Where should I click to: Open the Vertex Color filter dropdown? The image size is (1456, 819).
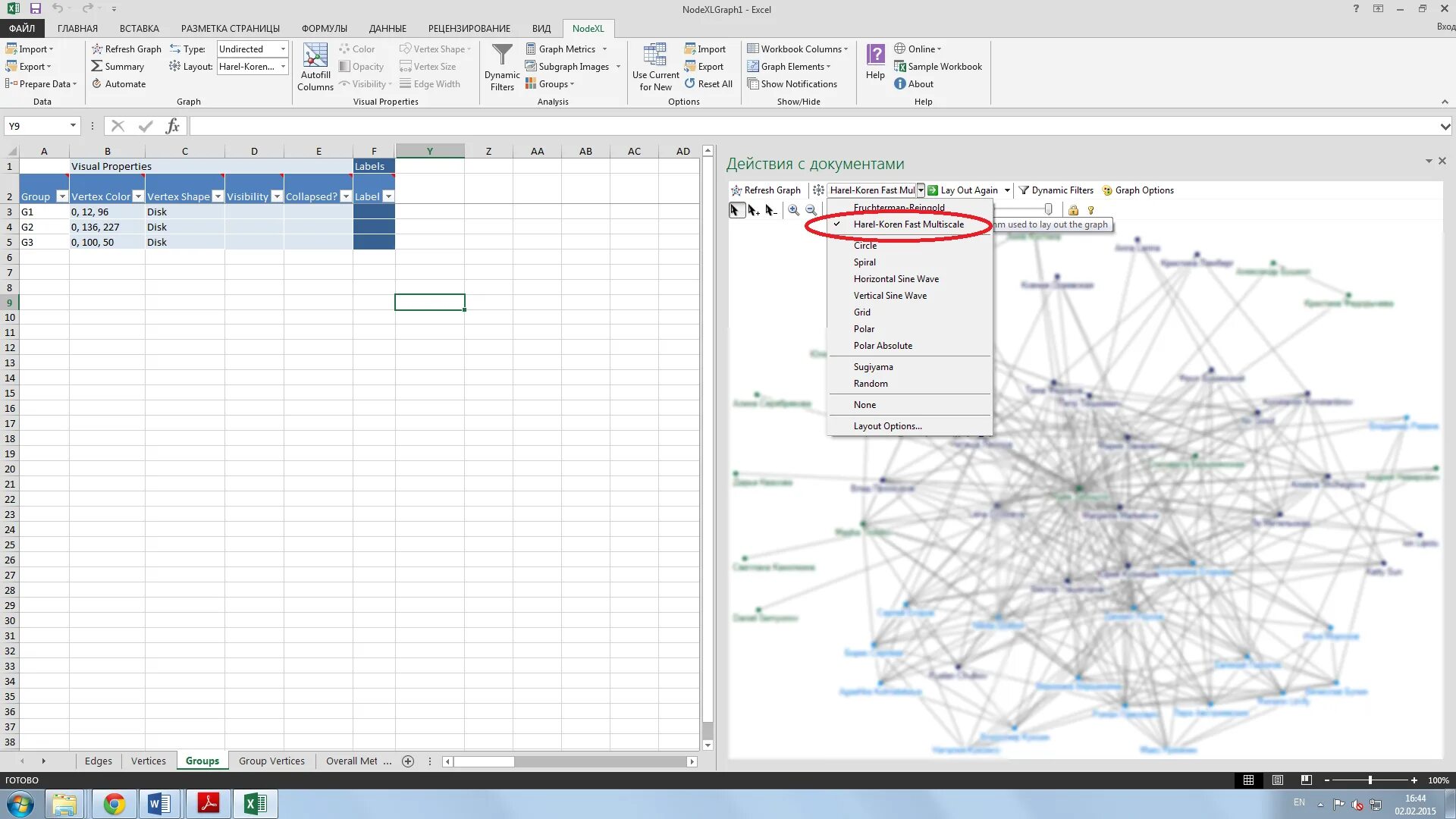[x=138, y=196]
